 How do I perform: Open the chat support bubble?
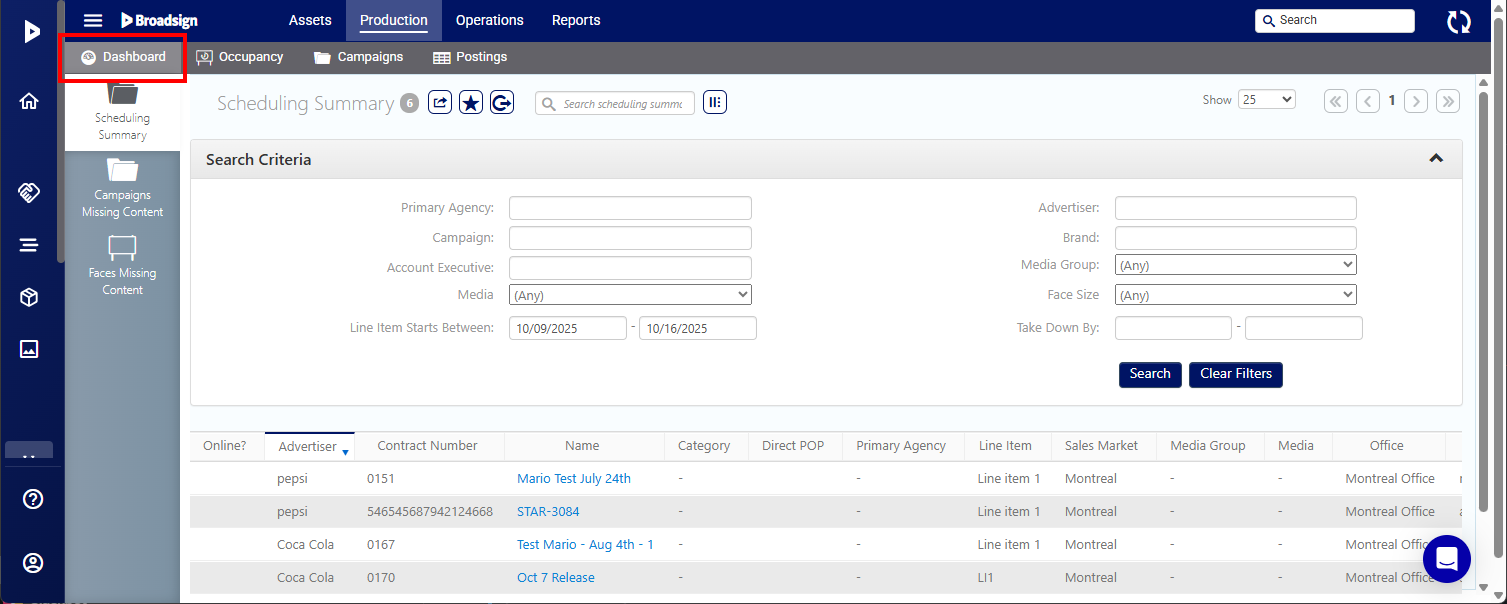click(1447, 559)
